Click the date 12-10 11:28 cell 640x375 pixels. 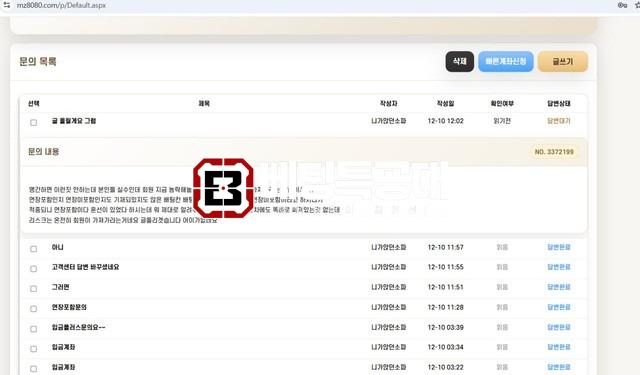(x=445, y=307)
